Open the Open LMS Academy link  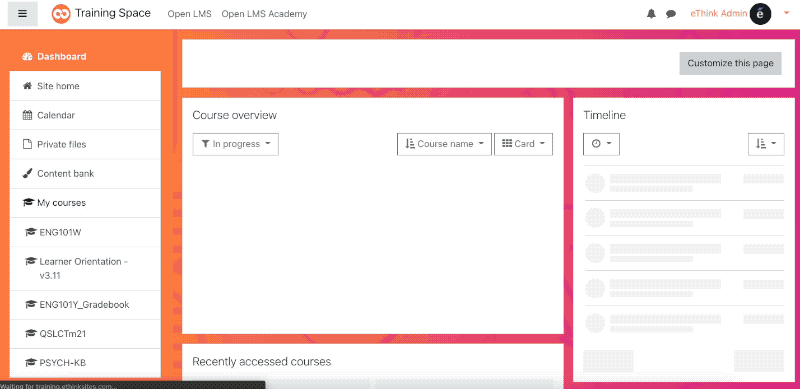tap(264, 14)
